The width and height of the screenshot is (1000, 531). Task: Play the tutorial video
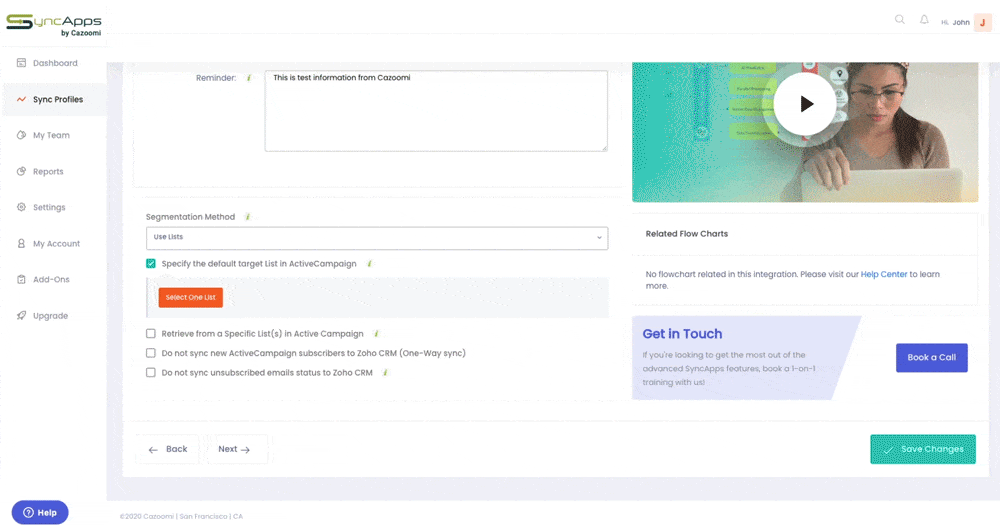click(805, 104)
